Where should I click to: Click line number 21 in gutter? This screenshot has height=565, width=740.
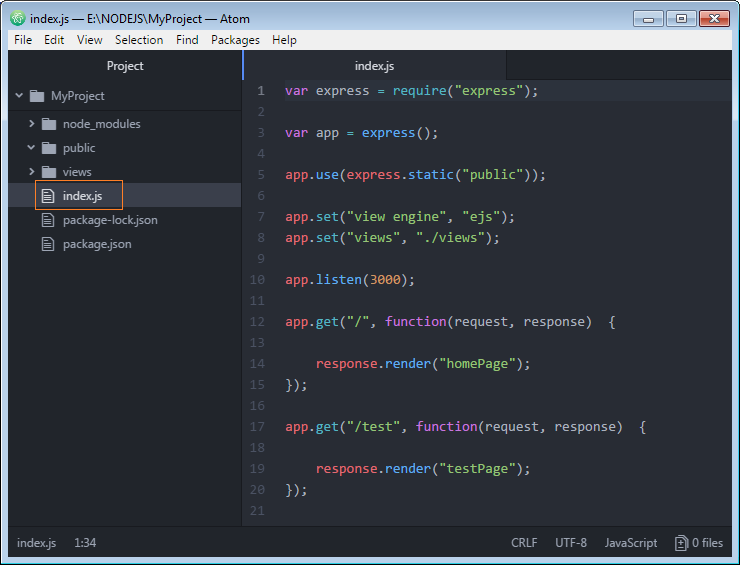click(x=257, y=511)
